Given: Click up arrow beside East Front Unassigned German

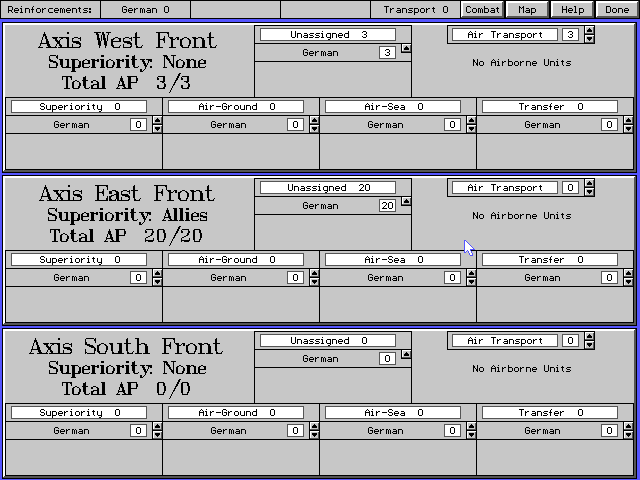Looking at the screenshot, I should pos(406,201).
